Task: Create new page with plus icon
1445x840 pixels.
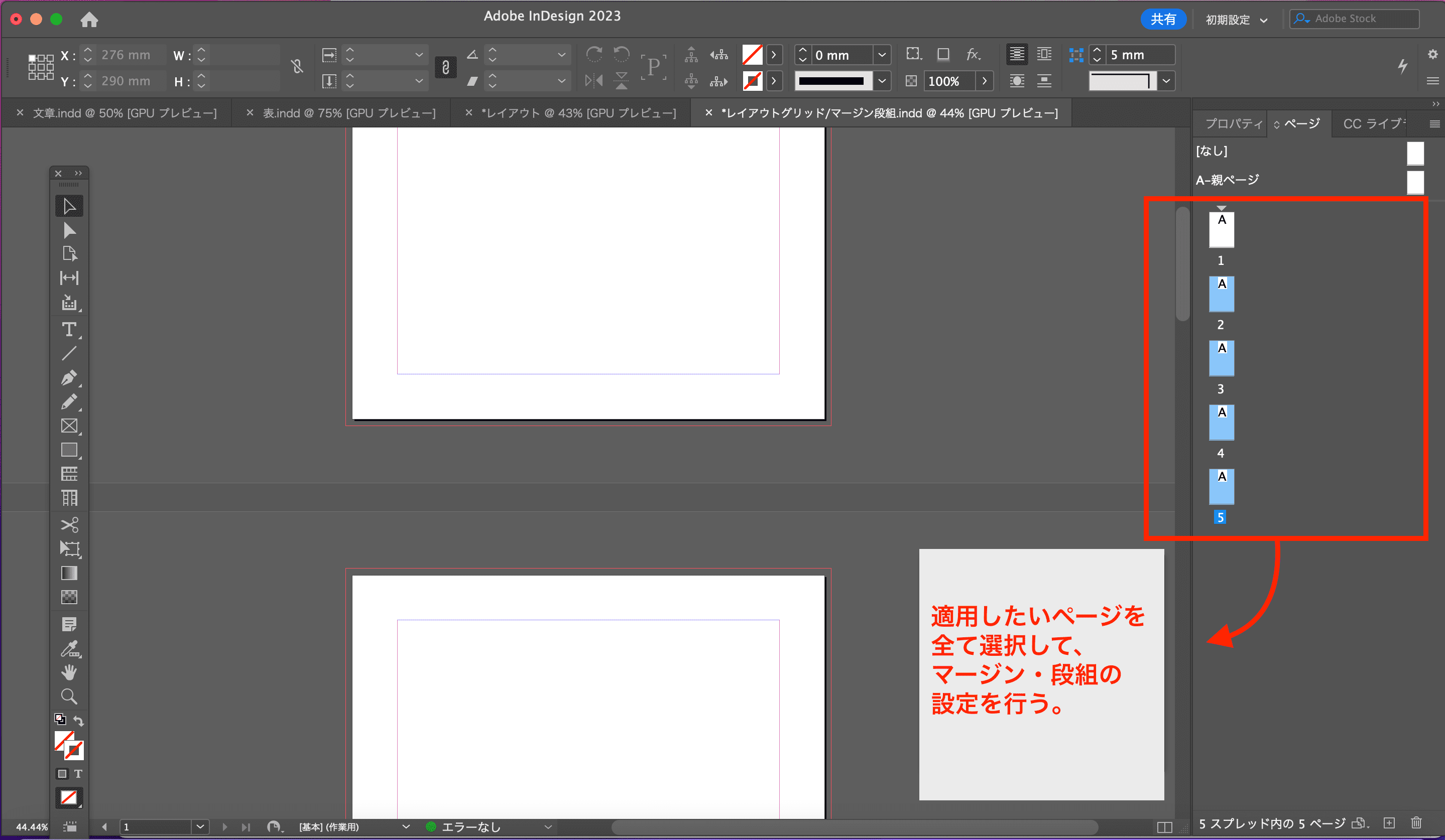Action: pos(1389,823)
